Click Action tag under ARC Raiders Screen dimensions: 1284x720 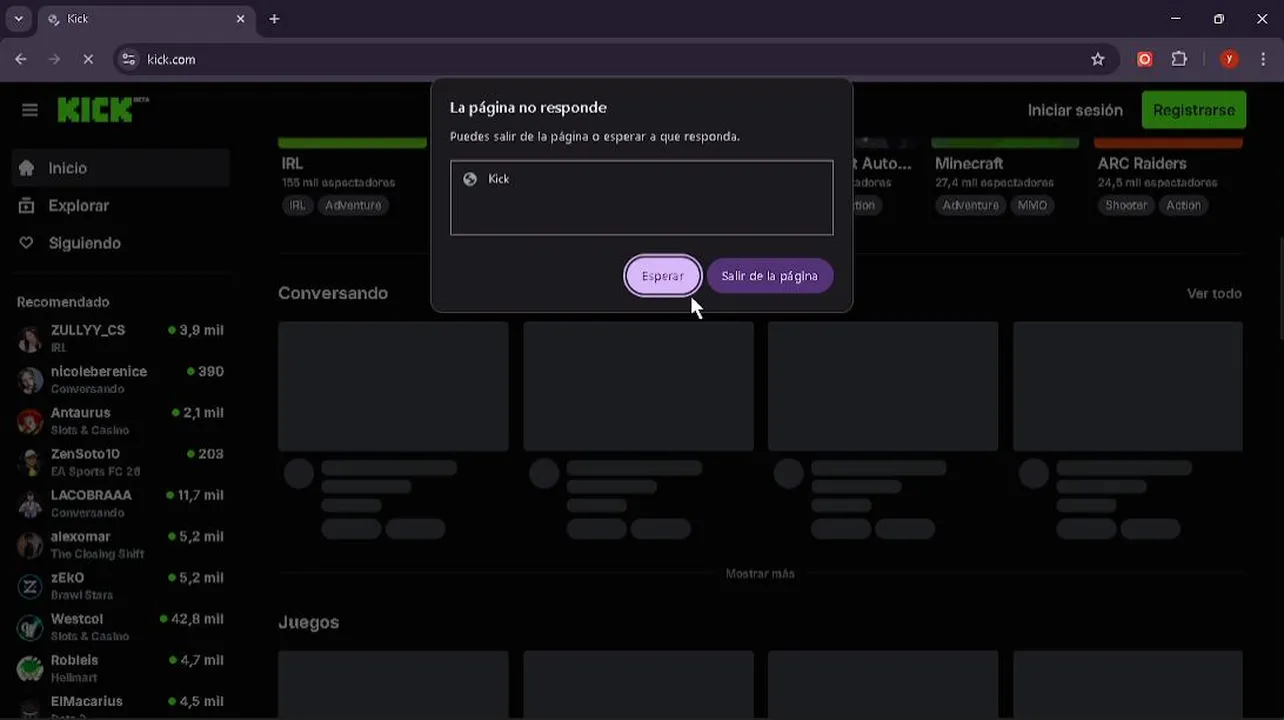tap(1184, 205)
